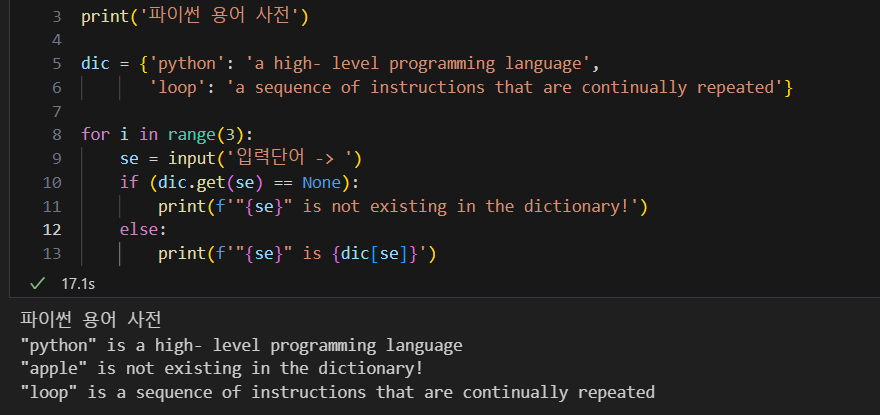Click line number 13 in the gutter

(x=52, y=254)
